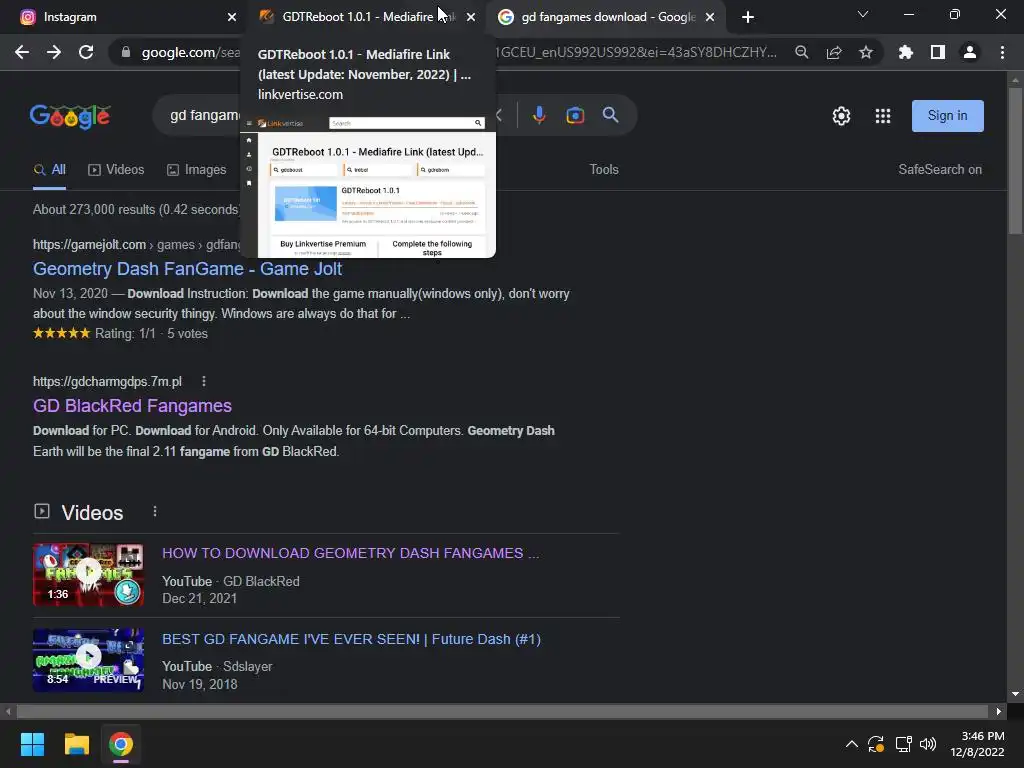Go back to the previous page

click(22, 52)
